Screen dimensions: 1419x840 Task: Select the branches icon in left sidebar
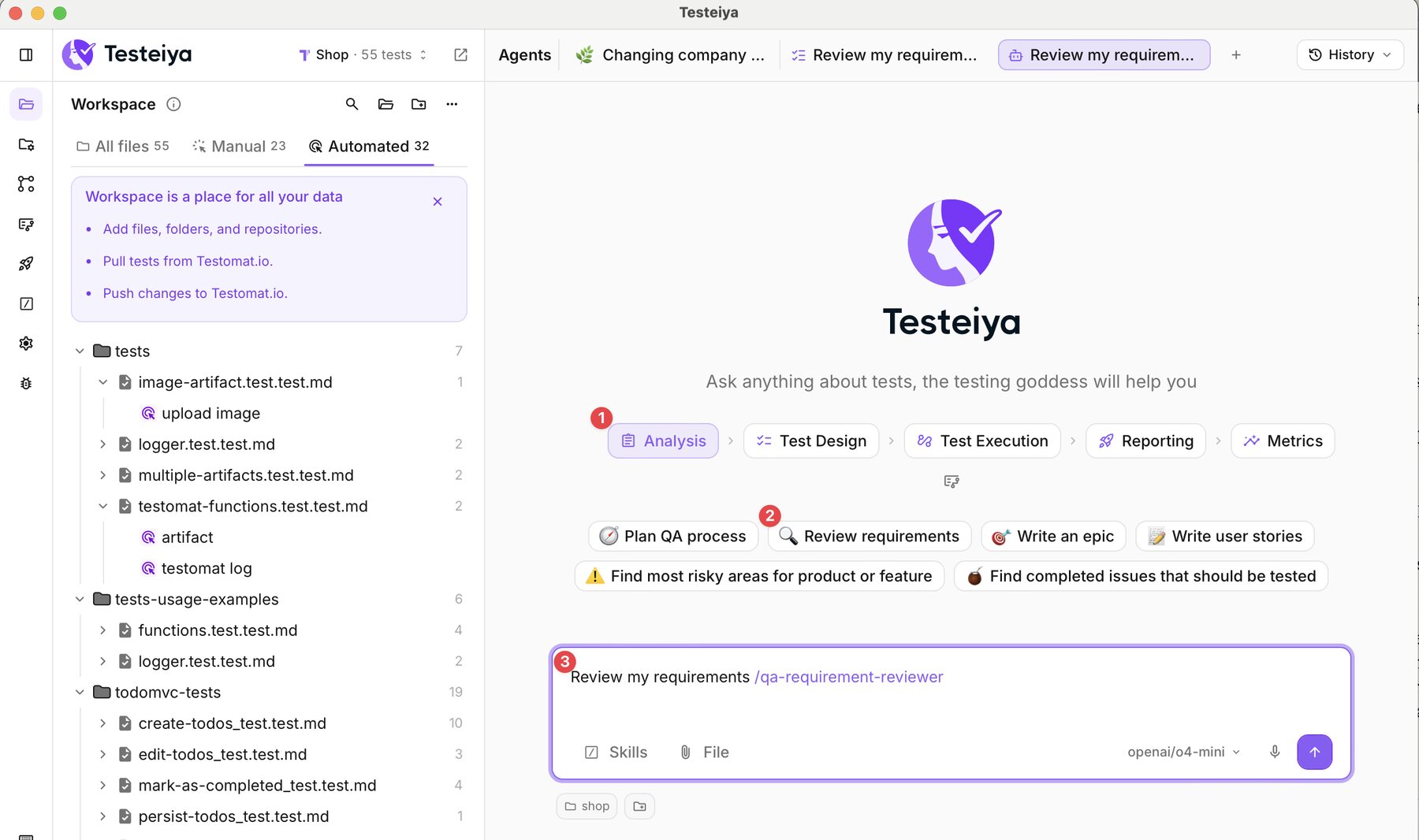coord(26,184)
